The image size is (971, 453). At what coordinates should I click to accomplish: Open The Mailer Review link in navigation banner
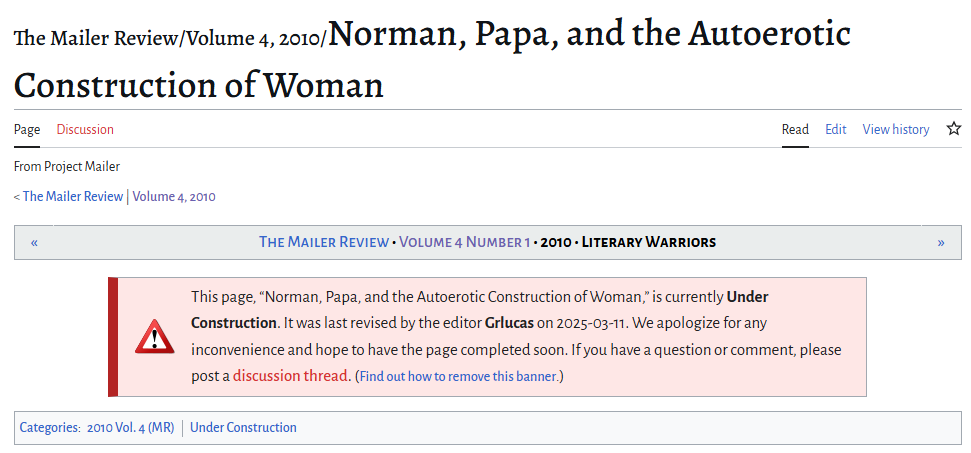click(x=323, y=242)
